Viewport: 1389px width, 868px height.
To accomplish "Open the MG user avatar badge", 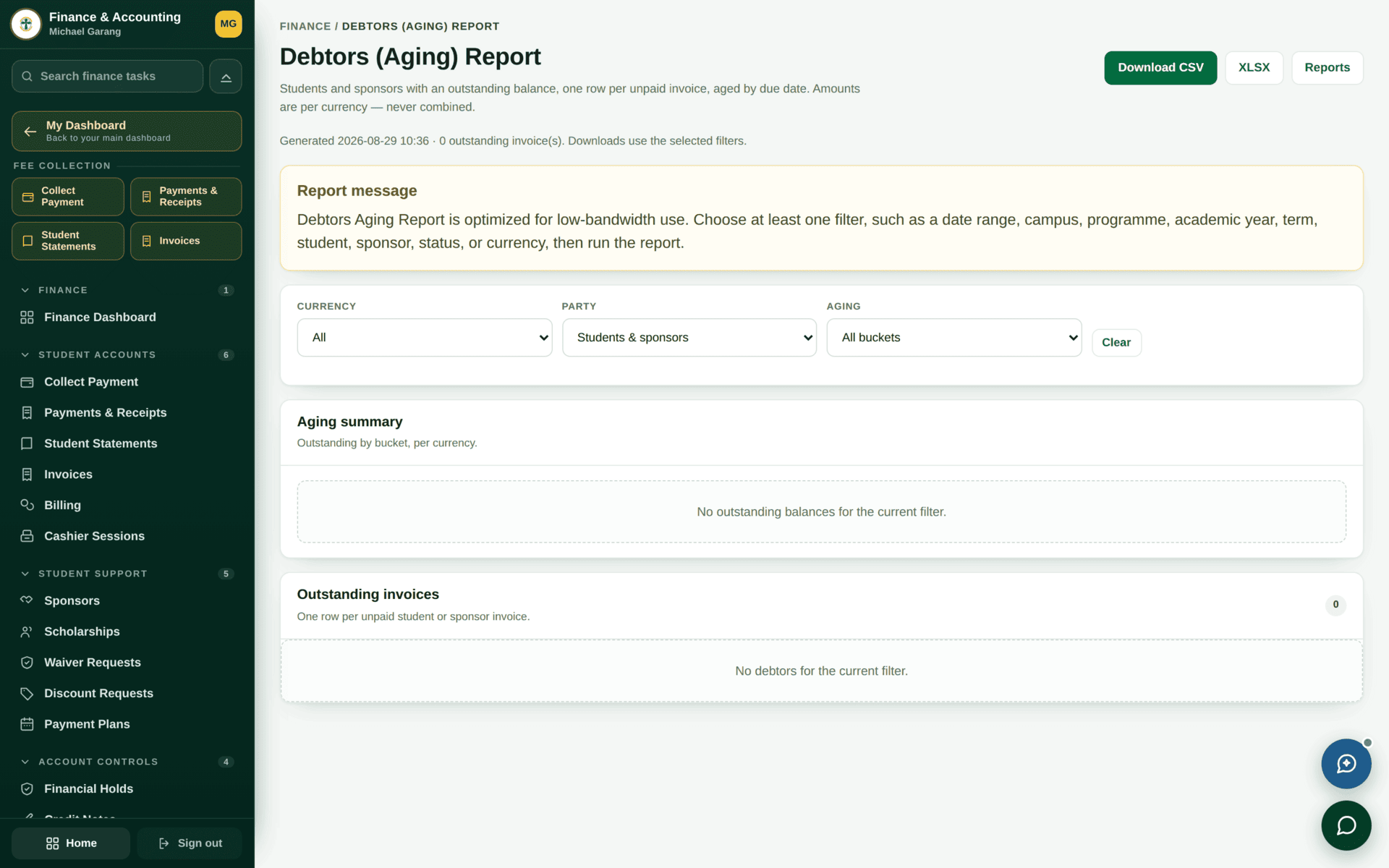I will click(x=228, y=24).
